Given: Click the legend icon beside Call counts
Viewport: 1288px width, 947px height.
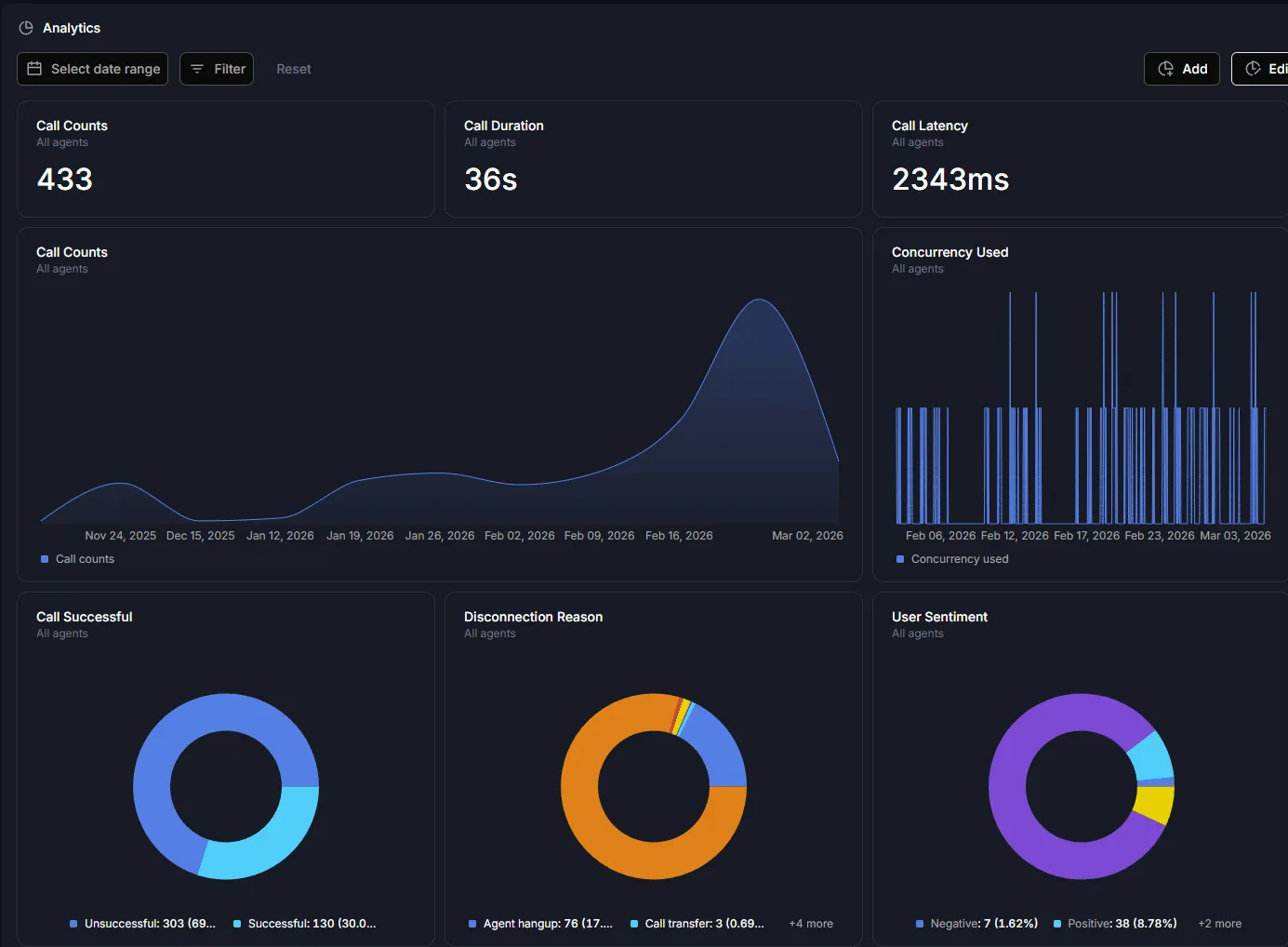Looking at the screenshot, I should point(44,558).
